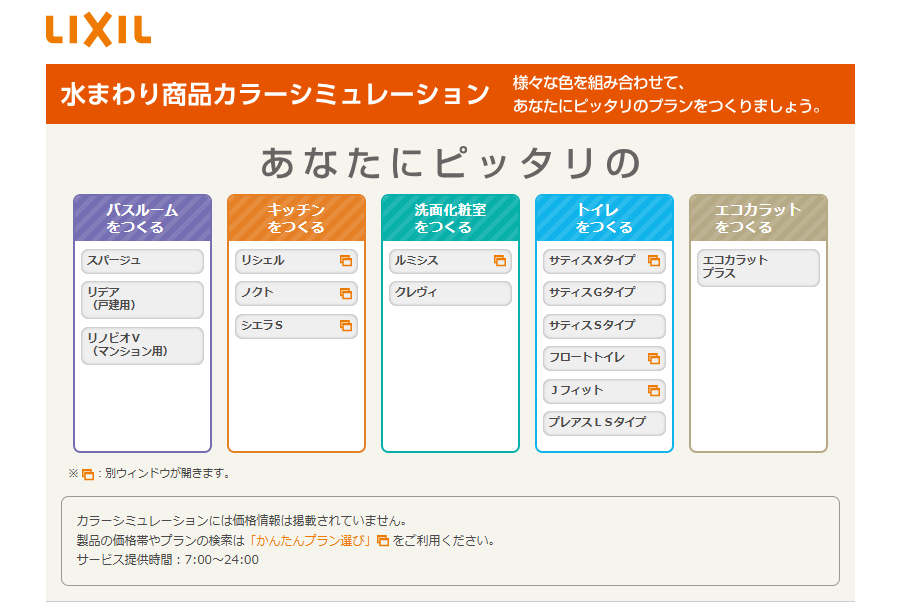Select リデア（戸建用） bathroom option
Viewport: 913px width, 611px height.
pos(143,299)
